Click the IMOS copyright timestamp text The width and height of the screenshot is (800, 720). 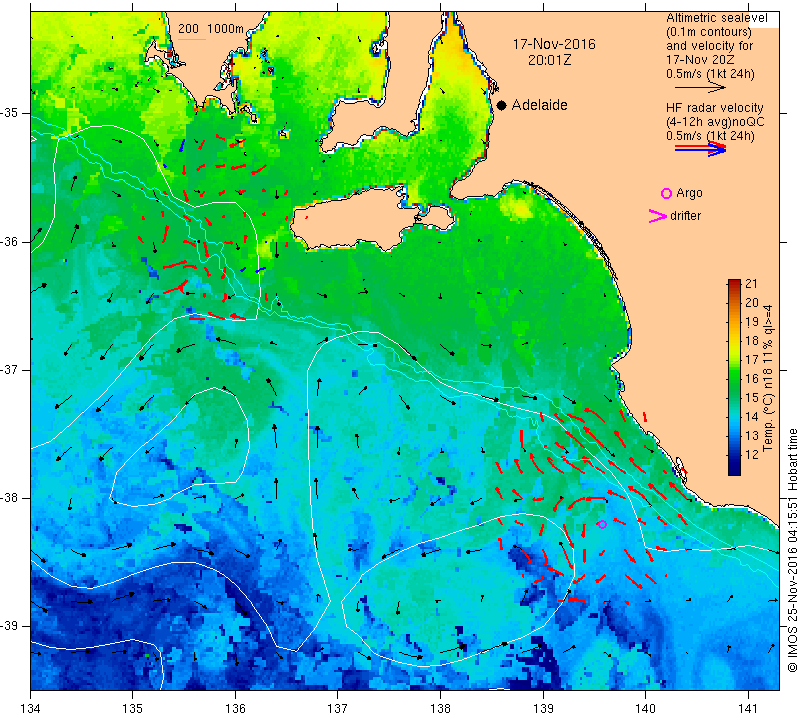click(792, 549)
